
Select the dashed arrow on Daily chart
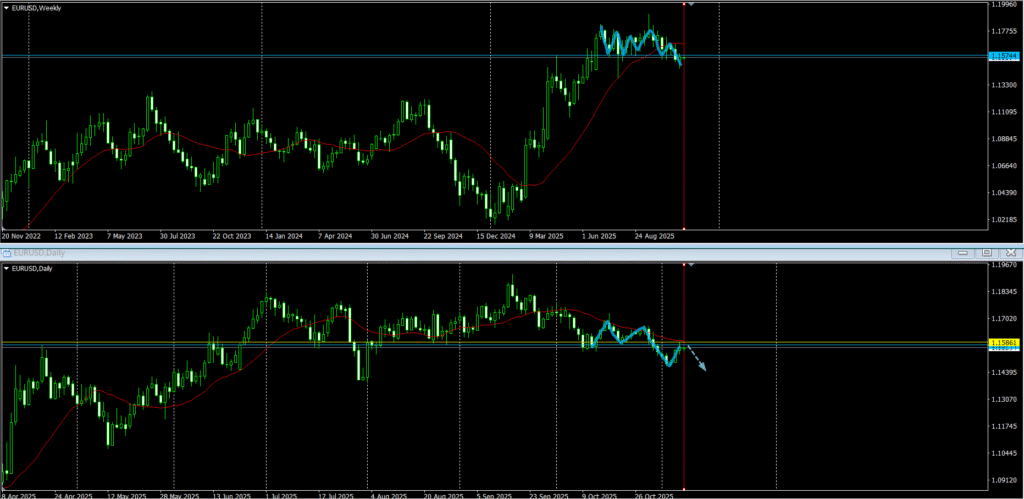tap(696, 358)
